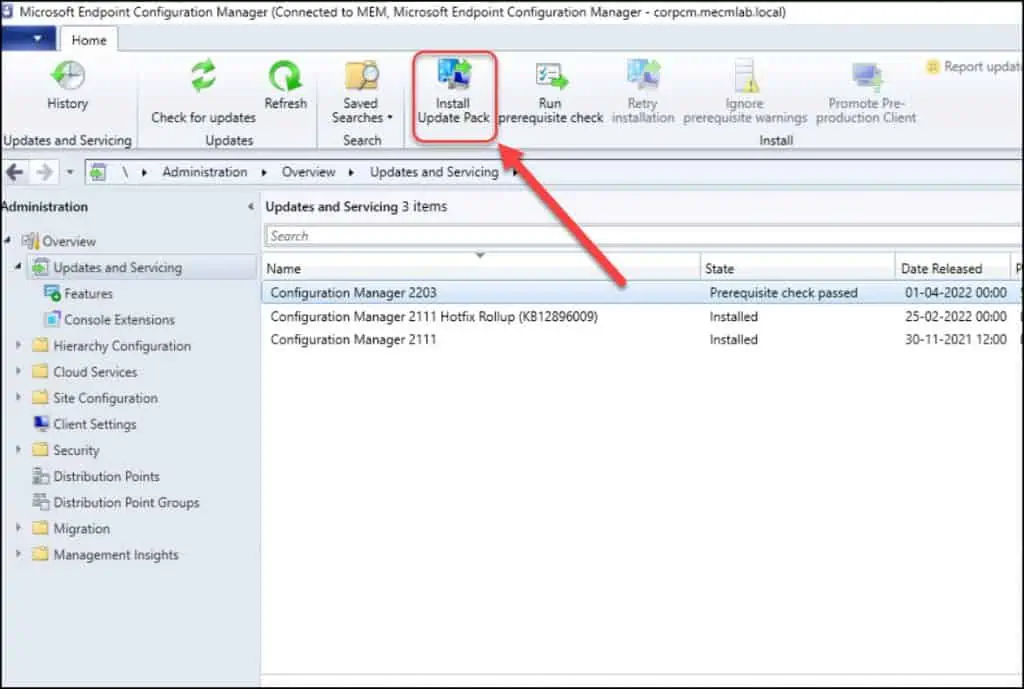Expand Security node arrow
The width and height of the screenshot is (1024, 689).
click(18, 449)
